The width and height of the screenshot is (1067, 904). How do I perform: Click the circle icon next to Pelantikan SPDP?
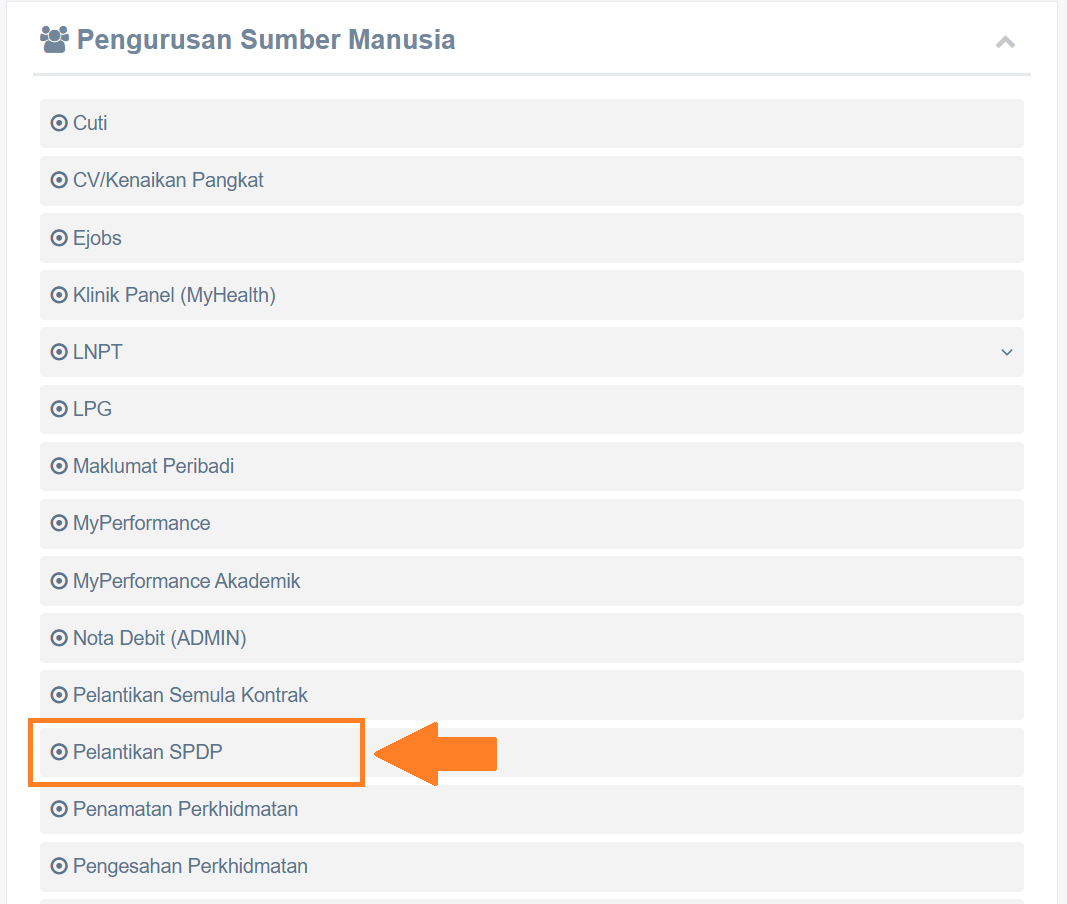(x=59, y=752)
